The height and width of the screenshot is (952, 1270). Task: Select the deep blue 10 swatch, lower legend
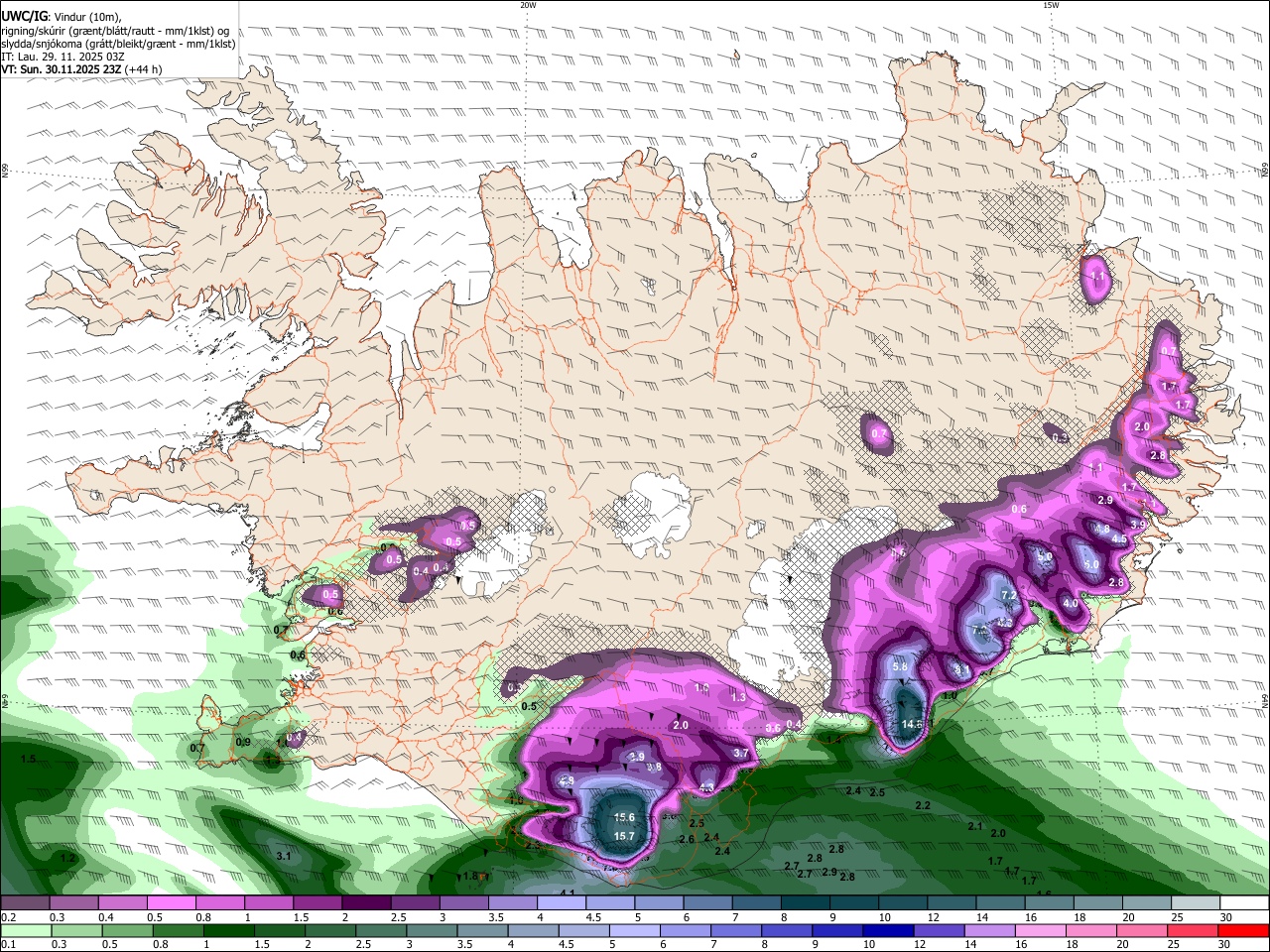point(887,931)
